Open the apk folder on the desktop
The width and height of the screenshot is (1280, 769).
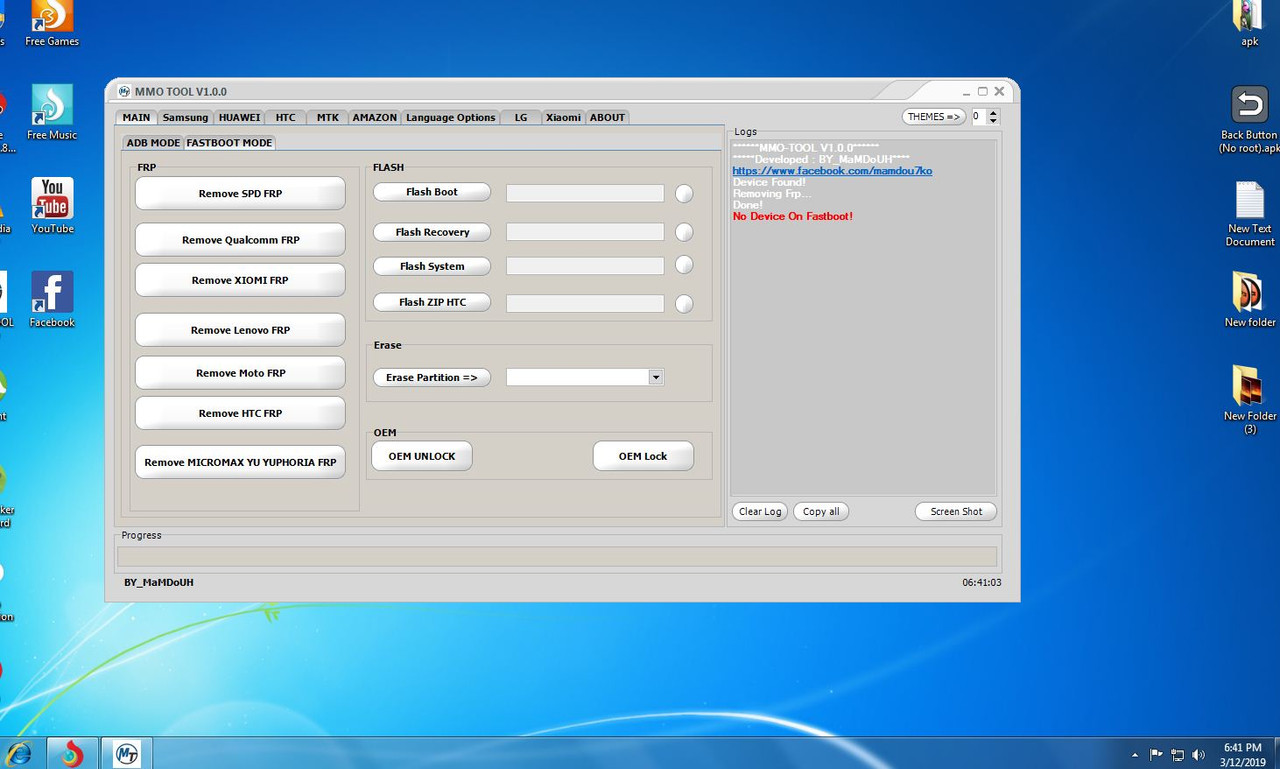(x=1249, y=23)
